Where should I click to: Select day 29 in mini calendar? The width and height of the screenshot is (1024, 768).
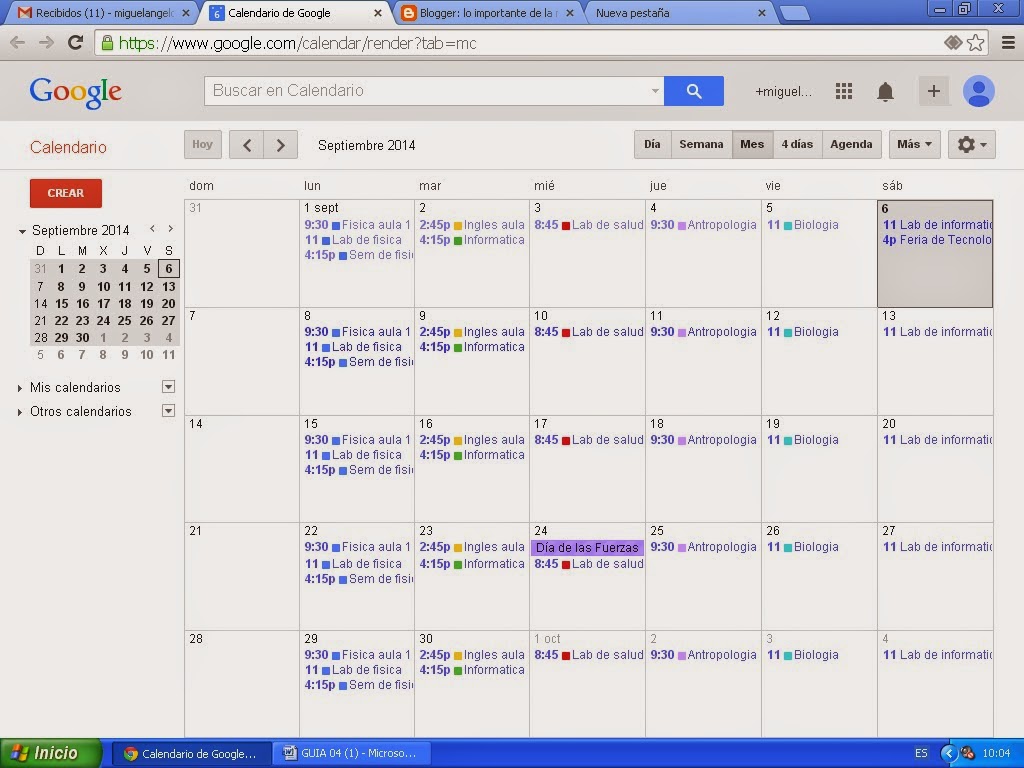61,338
